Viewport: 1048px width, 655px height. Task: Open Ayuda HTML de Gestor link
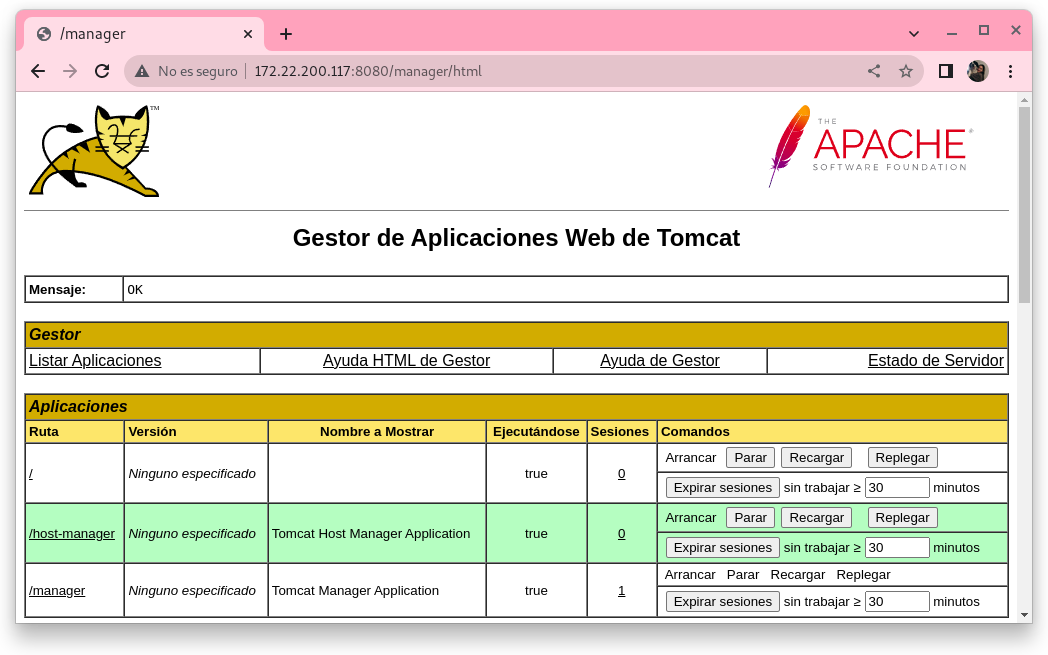[406, 361]
